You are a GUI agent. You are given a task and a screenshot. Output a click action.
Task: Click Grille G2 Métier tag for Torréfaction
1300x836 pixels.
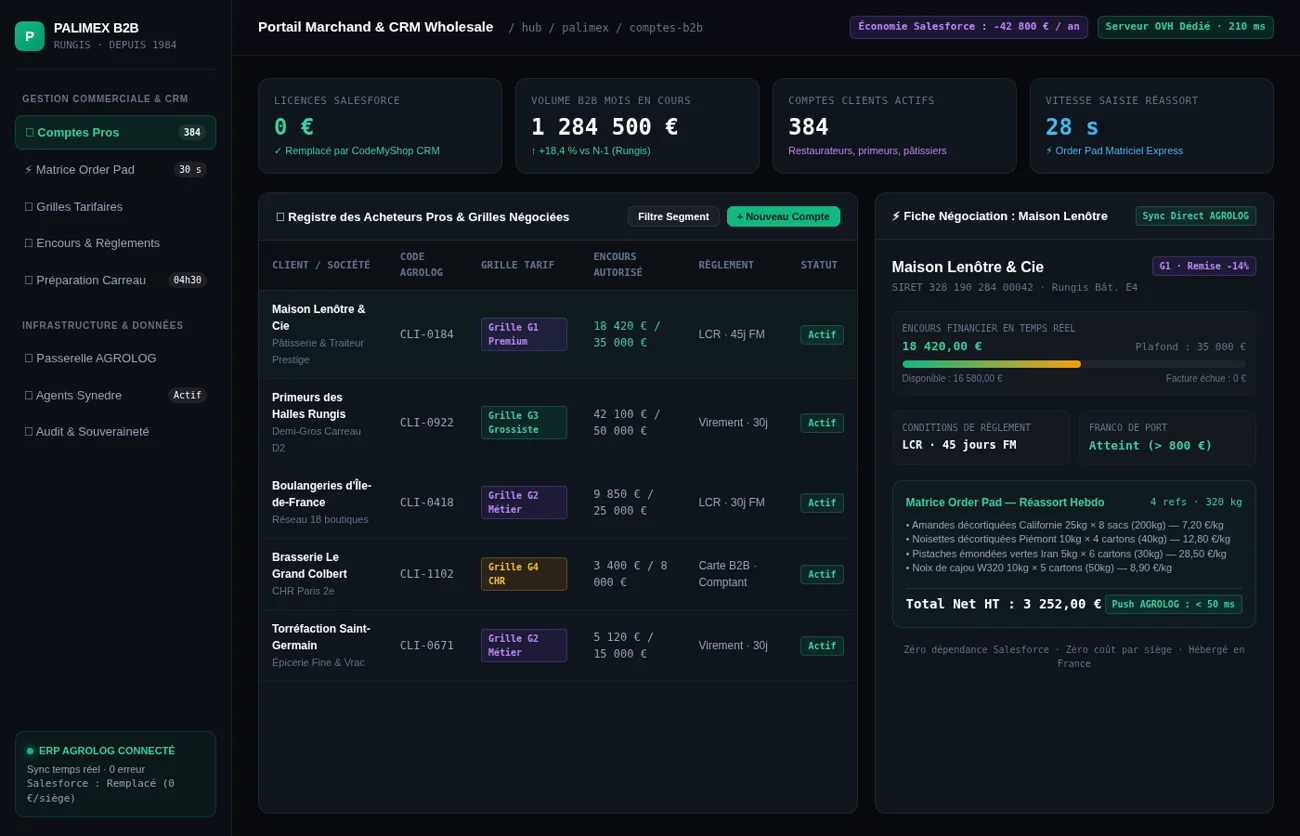click(524, 646)
